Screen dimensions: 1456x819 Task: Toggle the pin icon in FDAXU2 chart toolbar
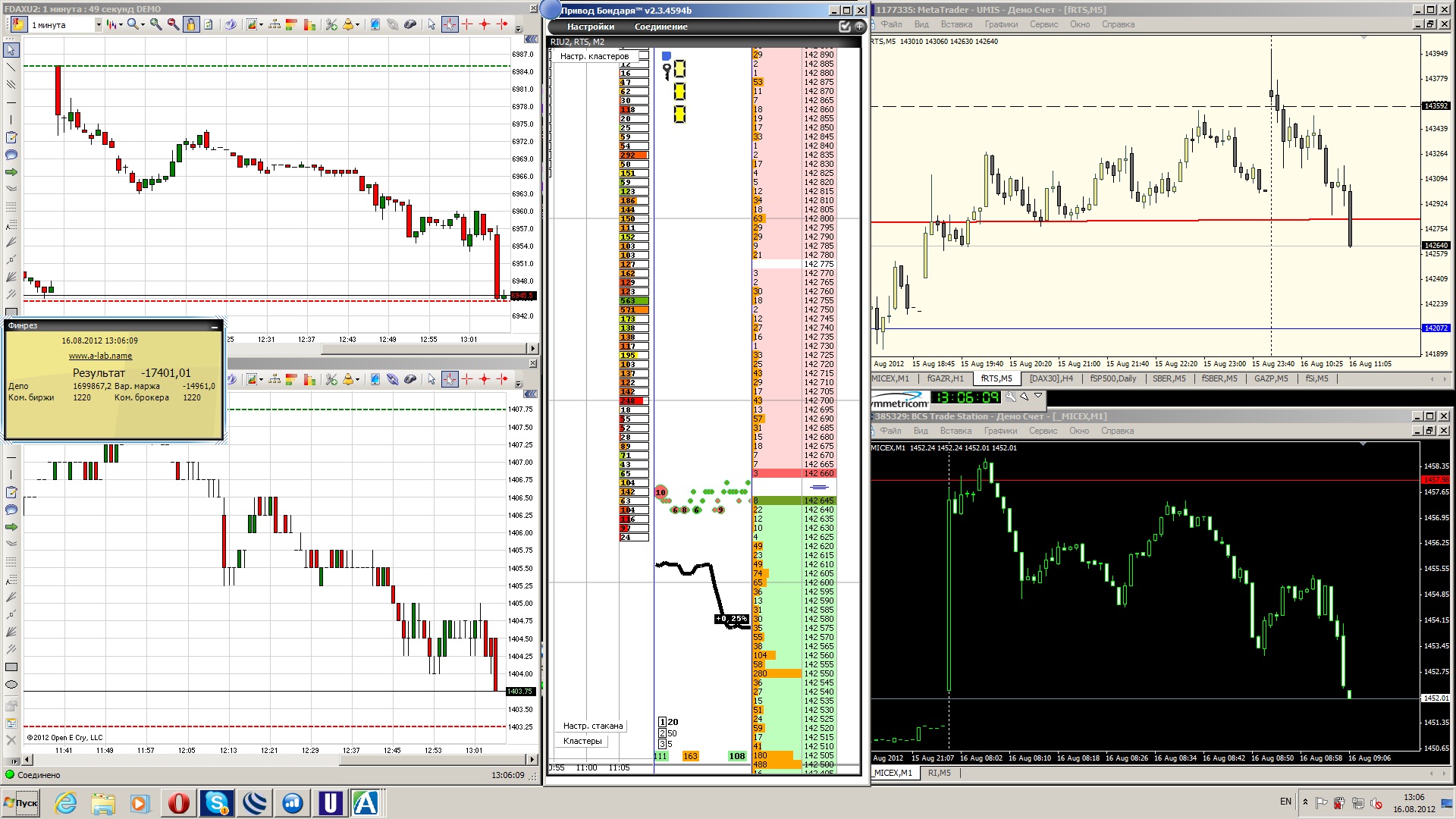click(19, 24)
